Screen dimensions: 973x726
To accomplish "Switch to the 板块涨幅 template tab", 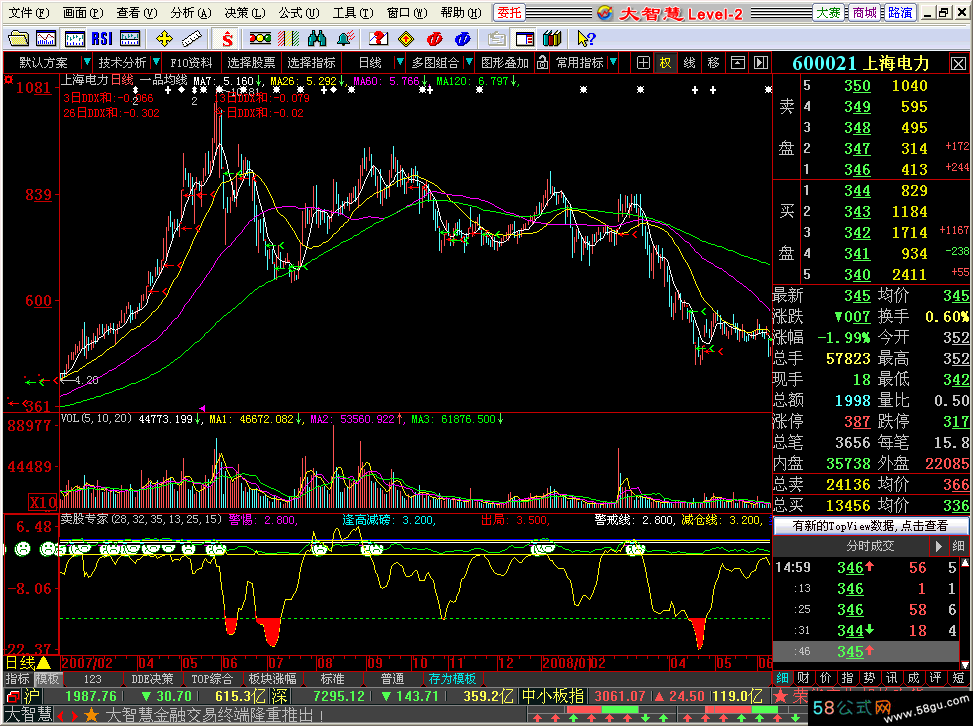I will (272, 679).
